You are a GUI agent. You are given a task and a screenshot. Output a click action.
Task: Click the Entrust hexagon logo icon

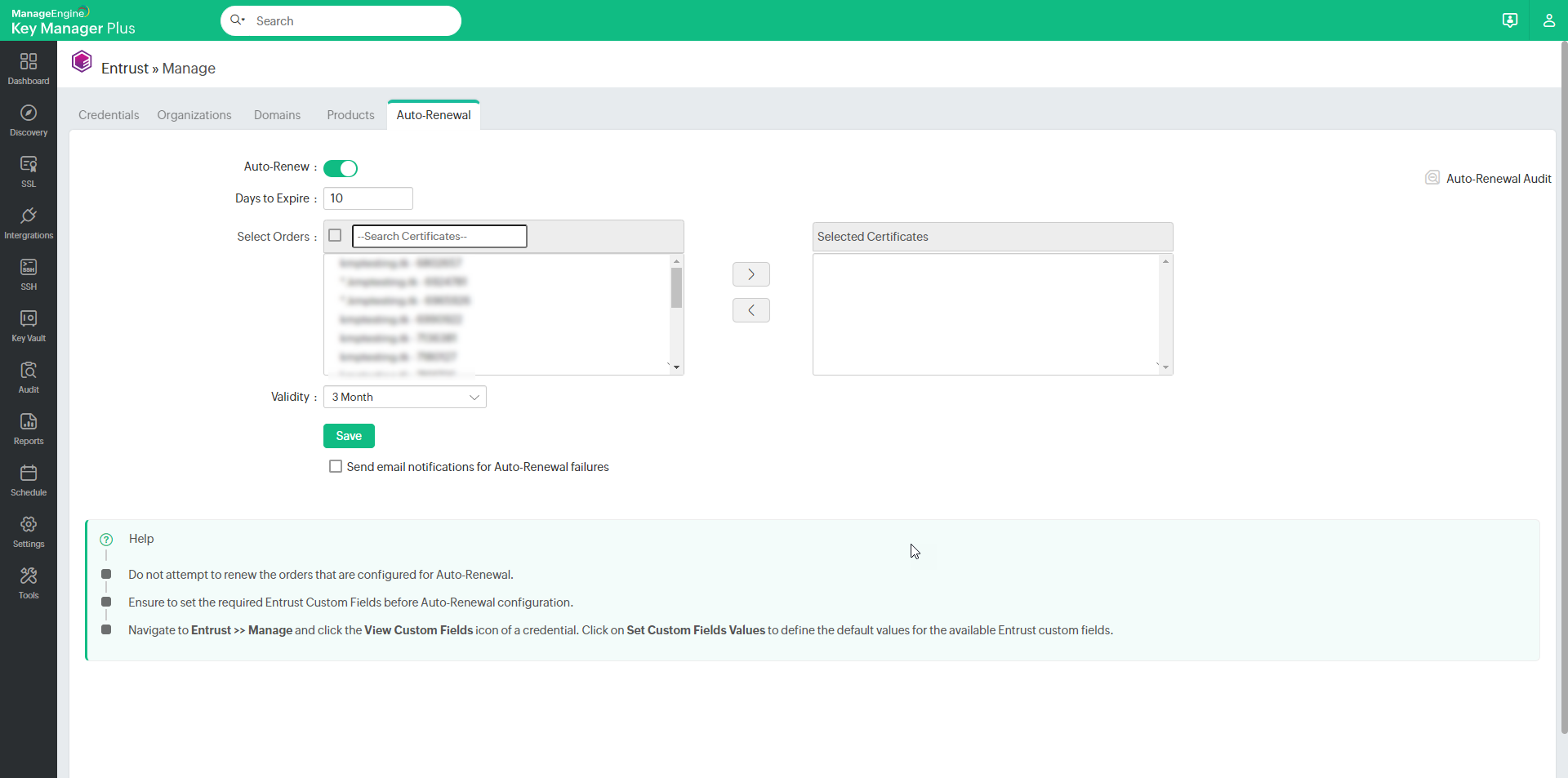tap(82, 62)
